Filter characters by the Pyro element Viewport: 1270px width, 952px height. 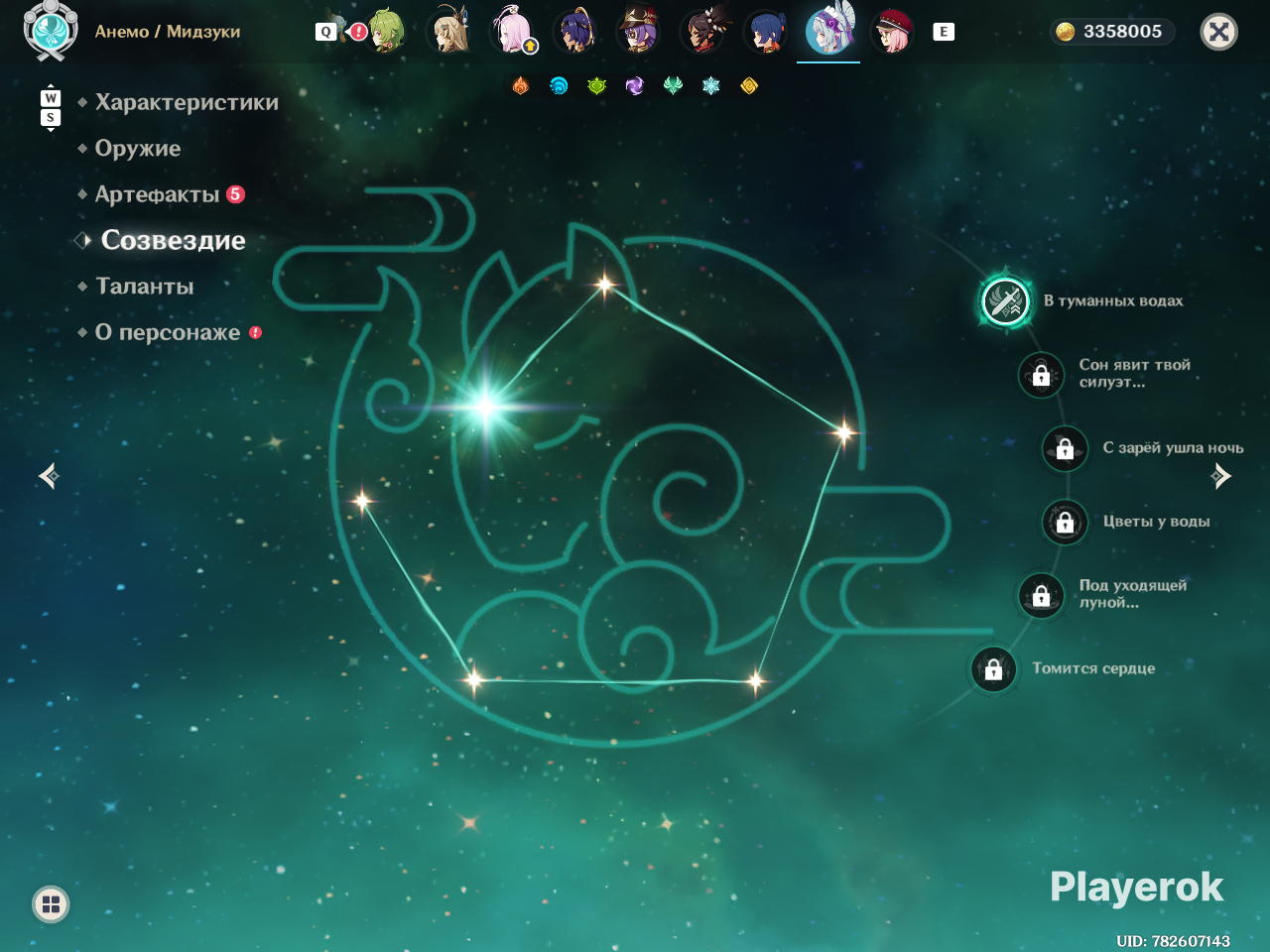pos(521,86)
